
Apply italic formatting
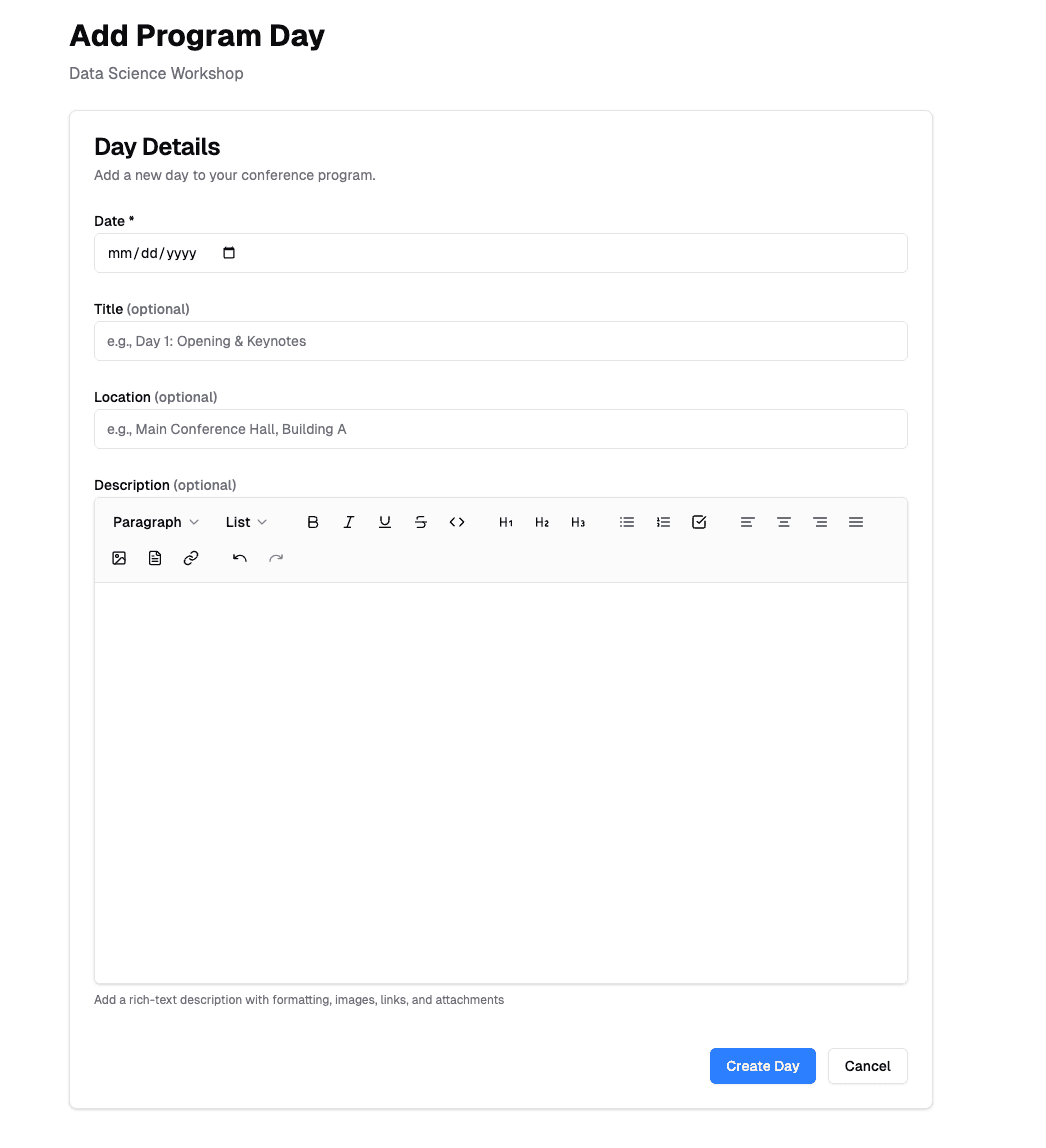coord(349,521)
